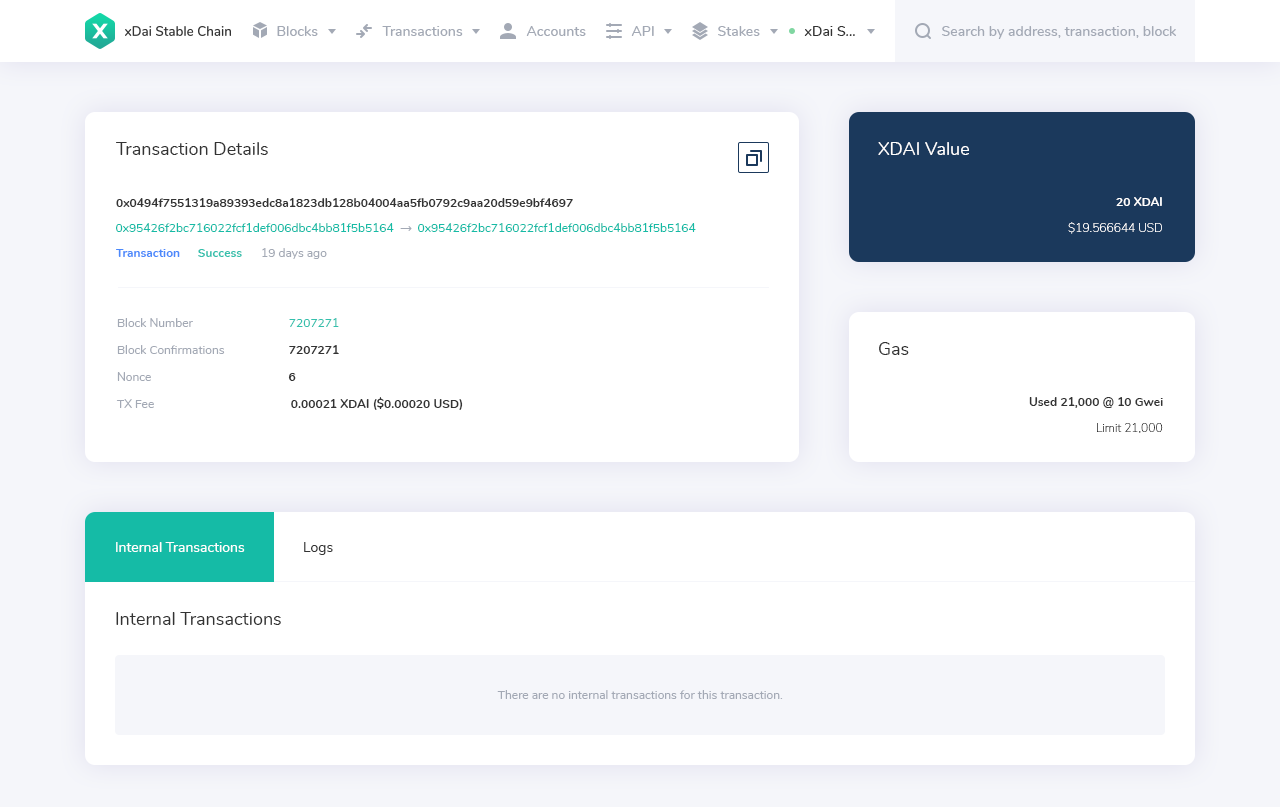Click the Transaction Details heading

tap(192, 149)
